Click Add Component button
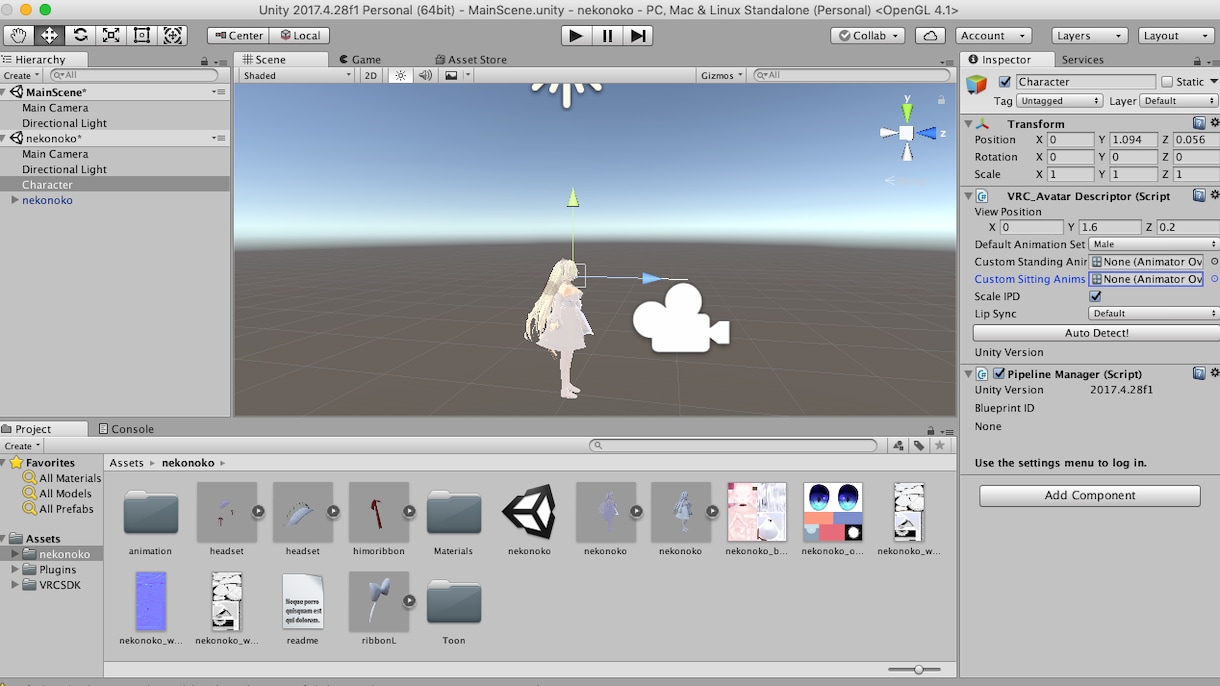Viewport: 1220px width, 686px height. (x=1089, y=495)
